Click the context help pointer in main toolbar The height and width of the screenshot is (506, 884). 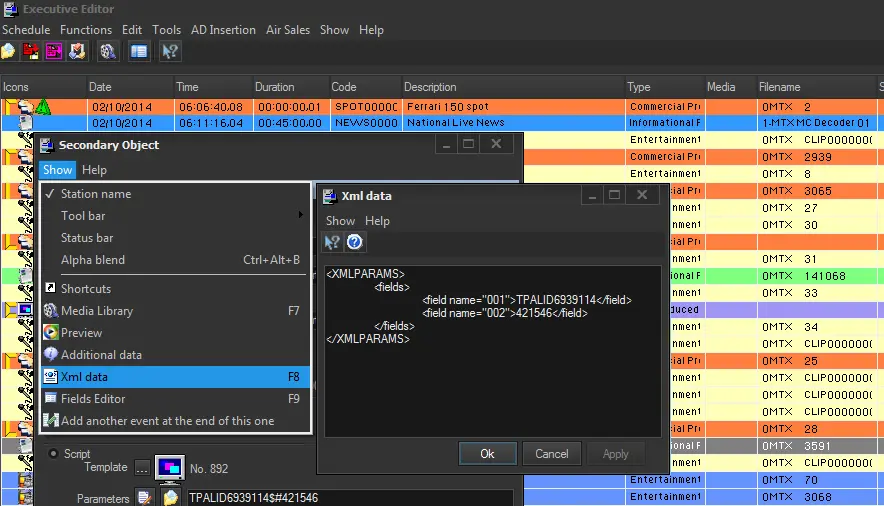[170, 50]
